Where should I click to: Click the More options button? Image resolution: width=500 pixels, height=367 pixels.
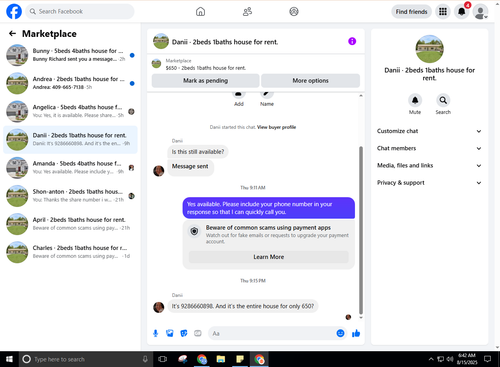[310, 81]
